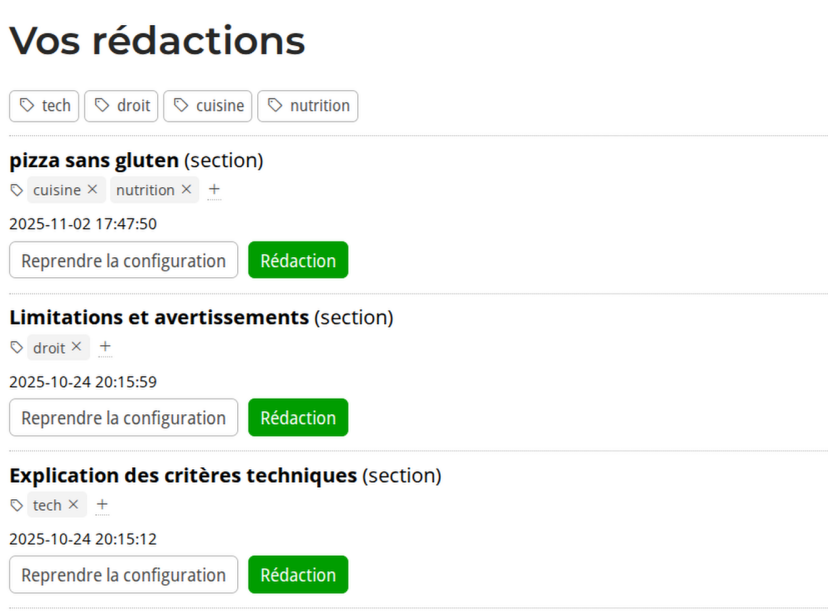828x611 pixels.
Task: Filter the list by tech tag
Action: (x=45, y=106)
